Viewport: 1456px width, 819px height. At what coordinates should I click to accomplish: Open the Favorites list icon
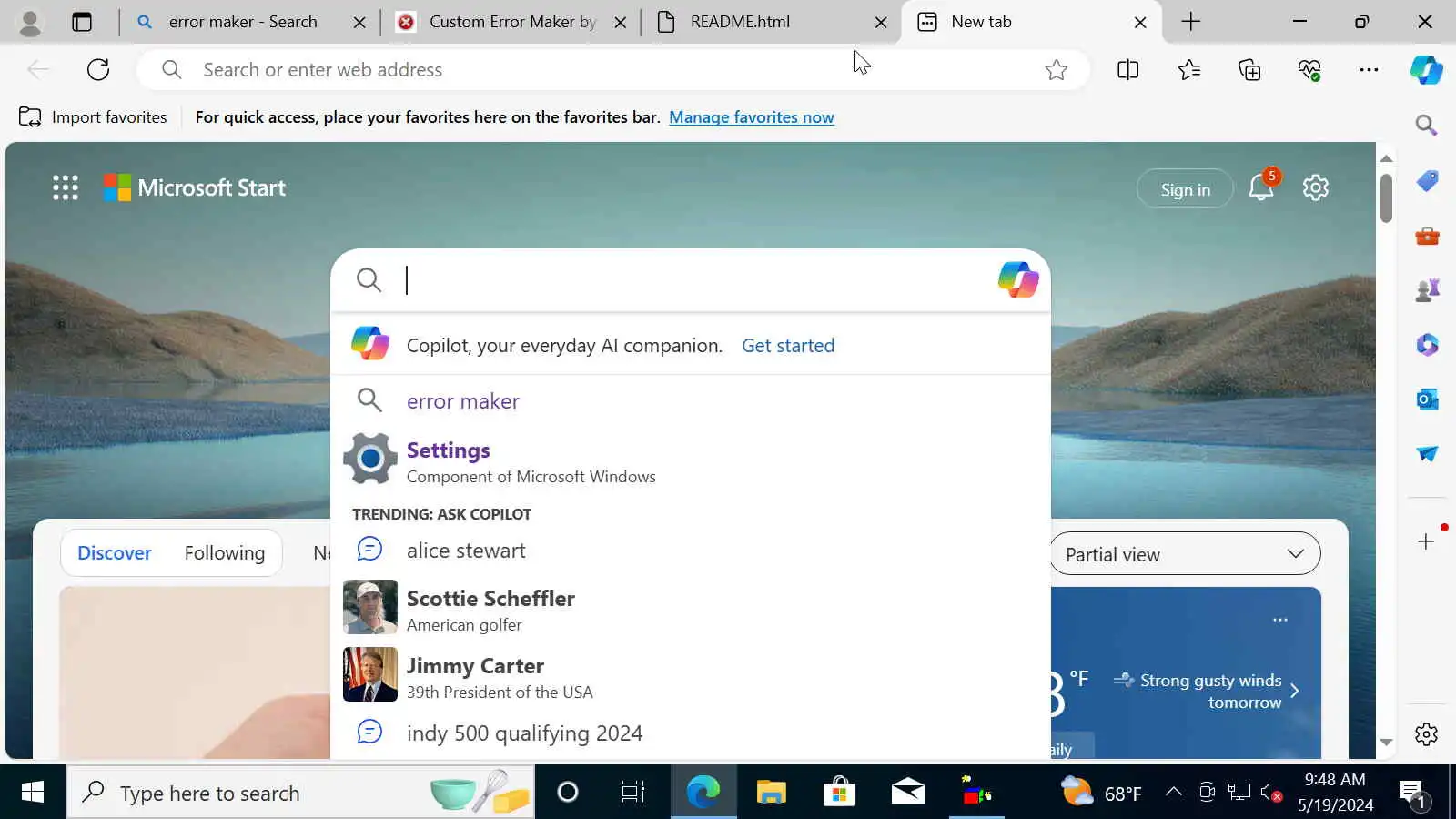click(1188, 69)
